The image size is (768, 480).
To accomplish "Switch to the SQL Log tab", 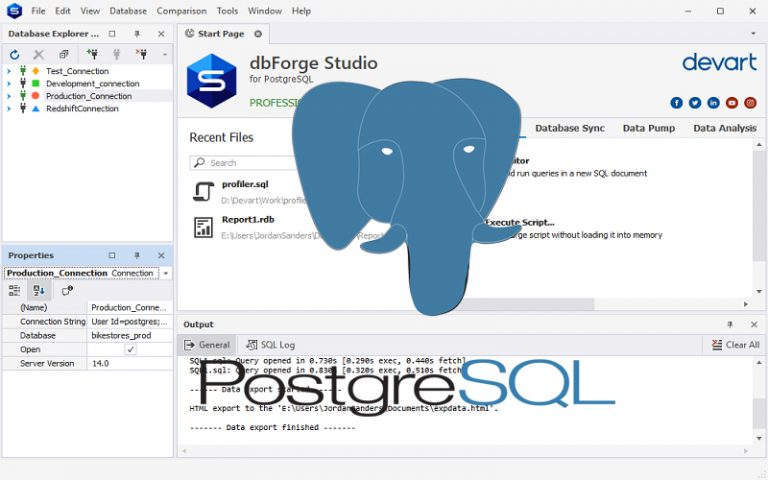I will [x=271, y=344].
